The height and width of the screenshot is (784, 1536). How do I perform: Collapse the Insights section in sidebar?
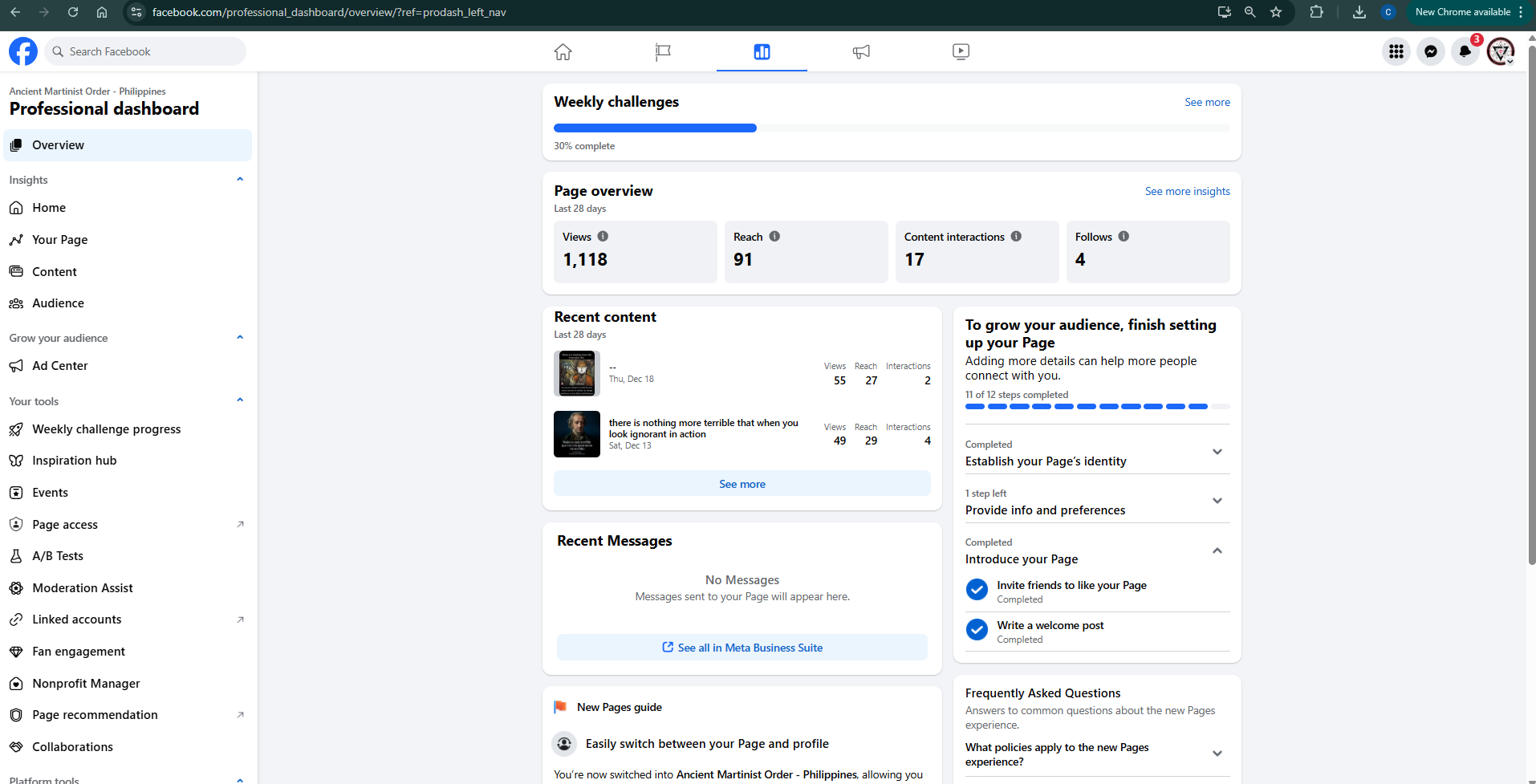coord(239,180)
